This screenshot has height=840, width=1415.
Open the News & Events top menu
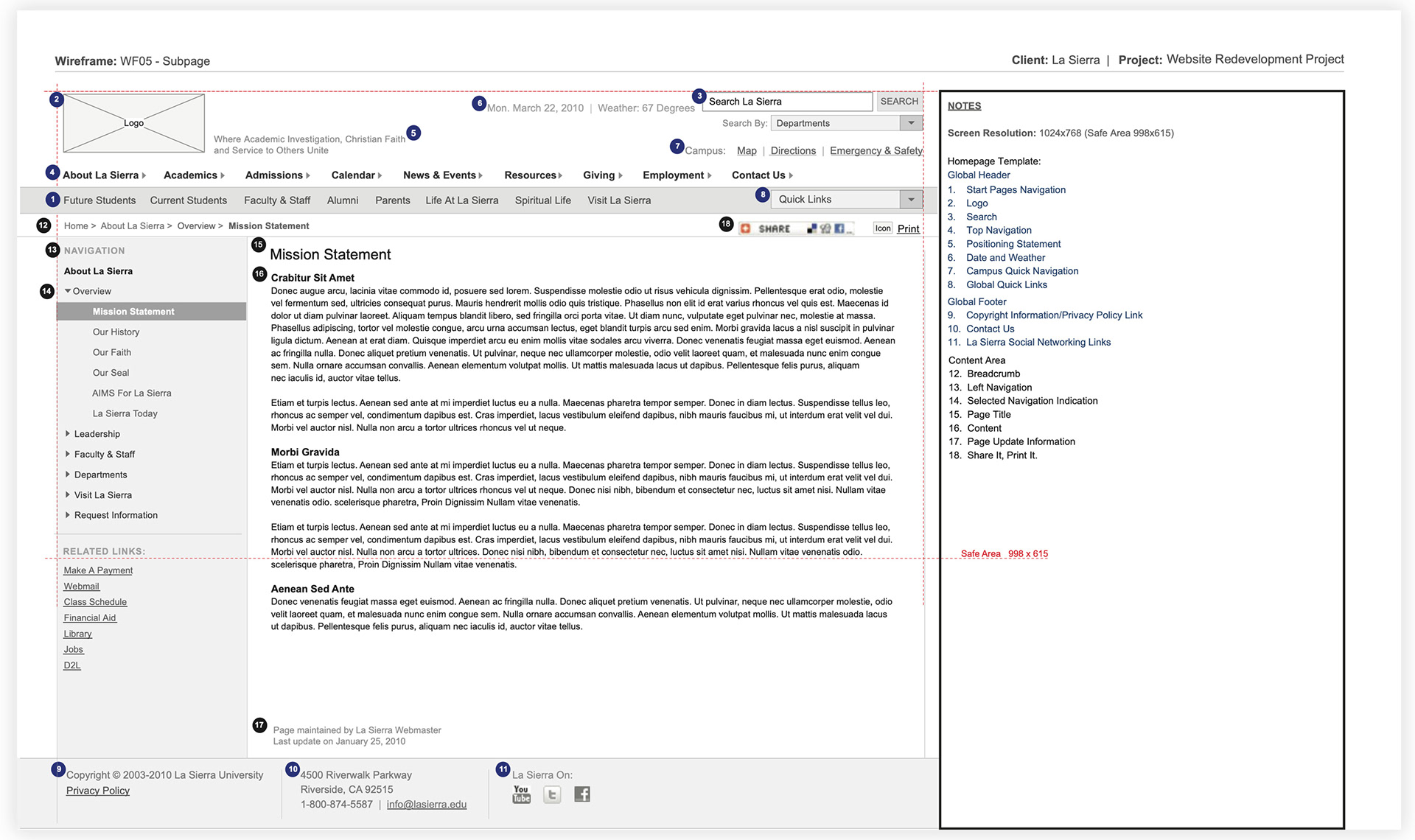pyautogui.click(x=443, y=175)
